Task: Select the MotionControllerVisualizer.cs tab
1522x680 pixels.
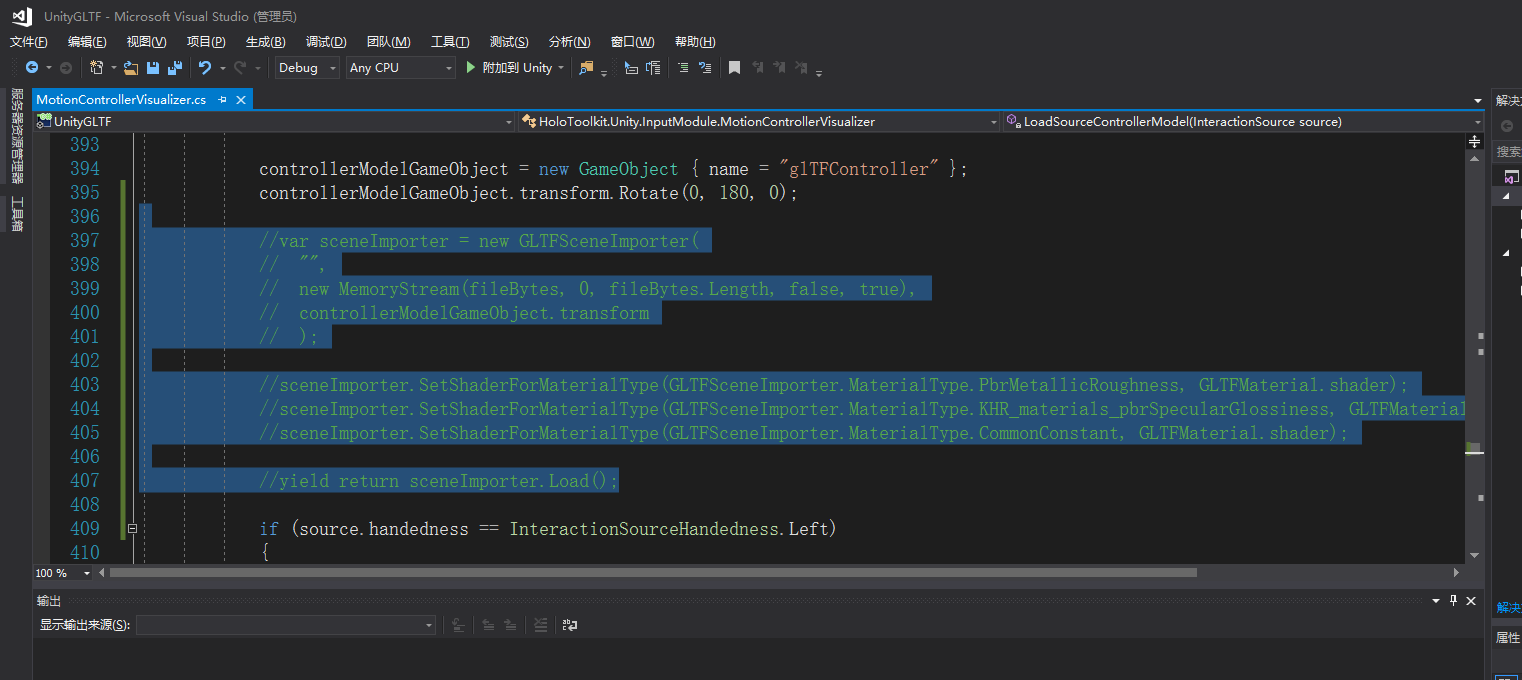Action: (x=125, y=99)
